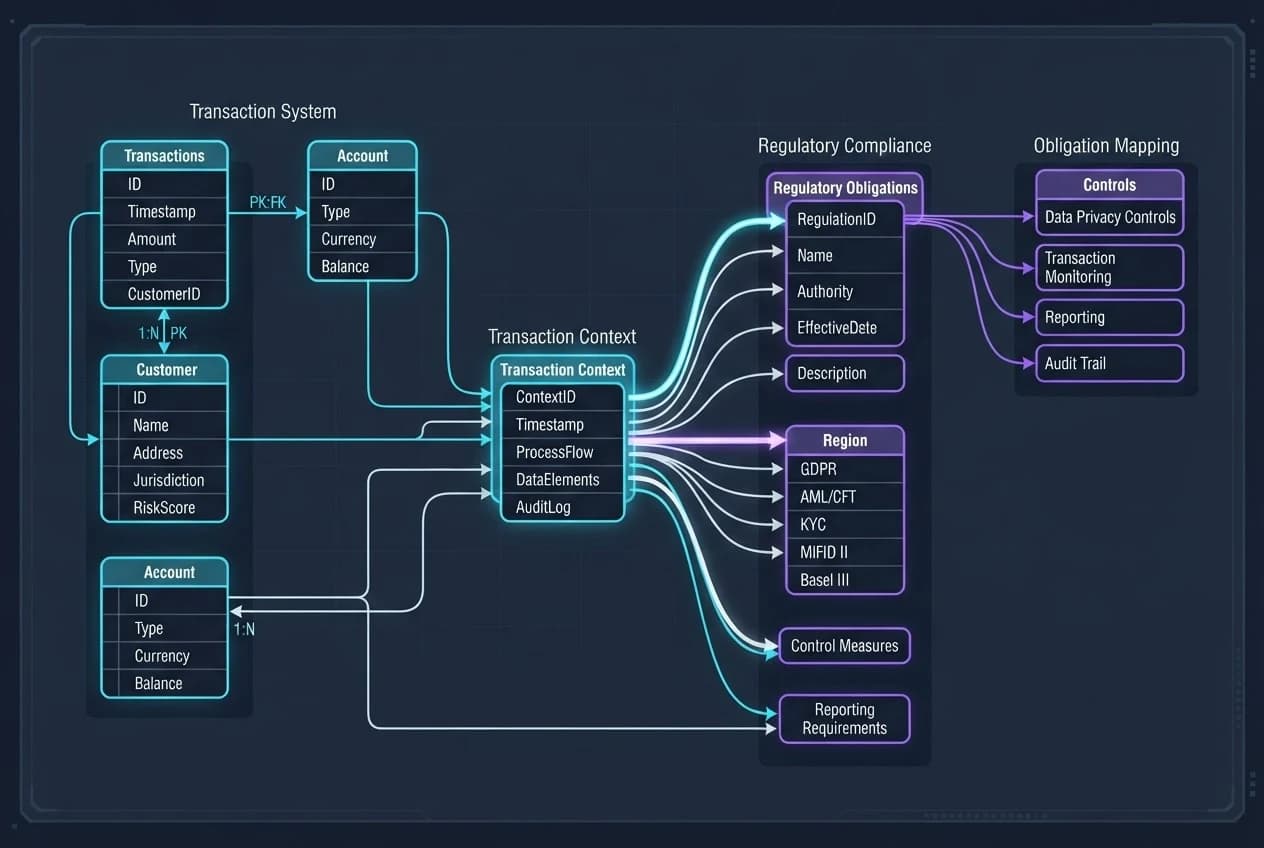Click the Amount field in Transactions
Screen dimensions: 1264x848
tap(164, 239)
